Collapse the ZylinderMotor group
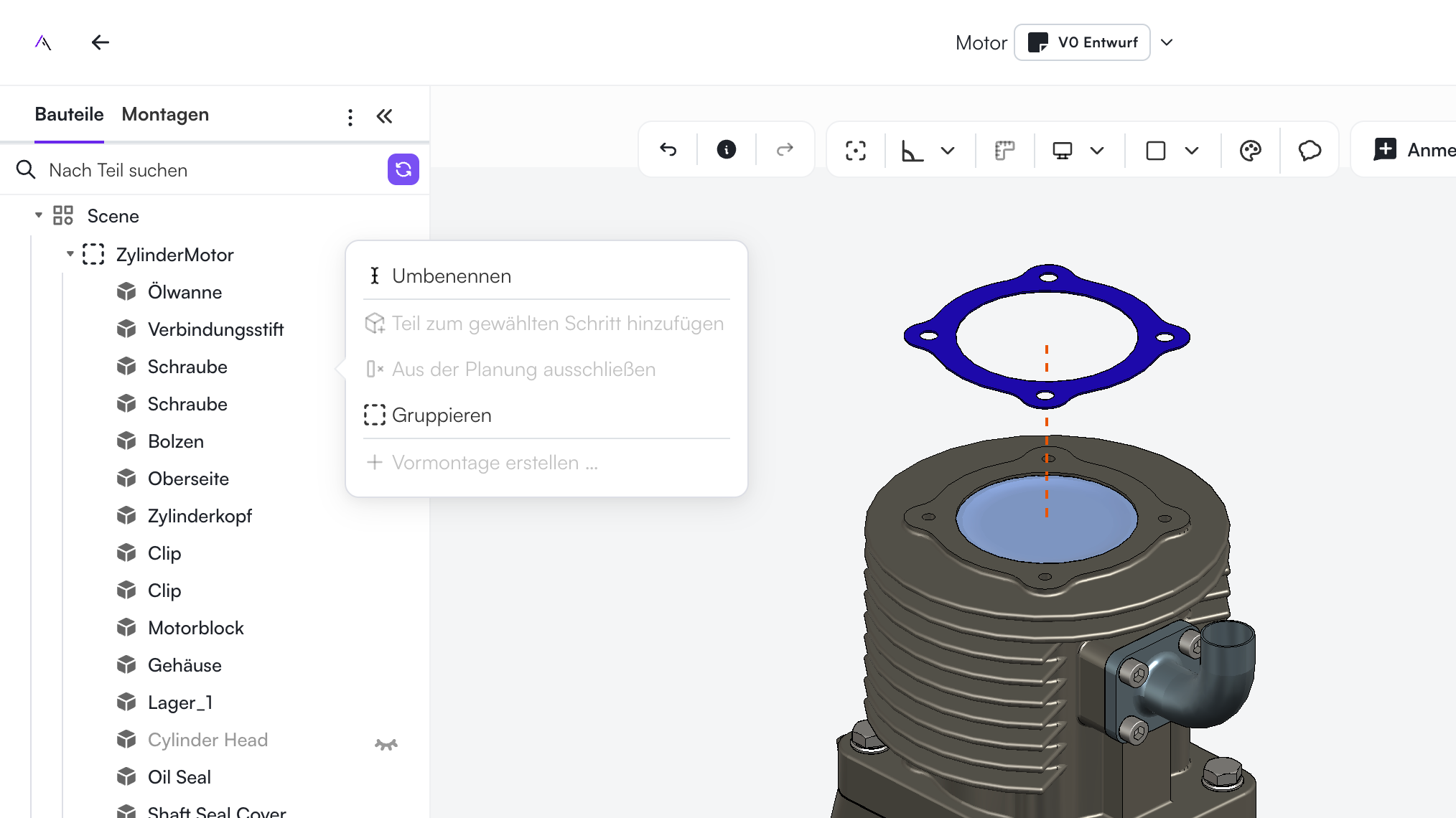Screen dimensions: 1456x818 [70, 254]
